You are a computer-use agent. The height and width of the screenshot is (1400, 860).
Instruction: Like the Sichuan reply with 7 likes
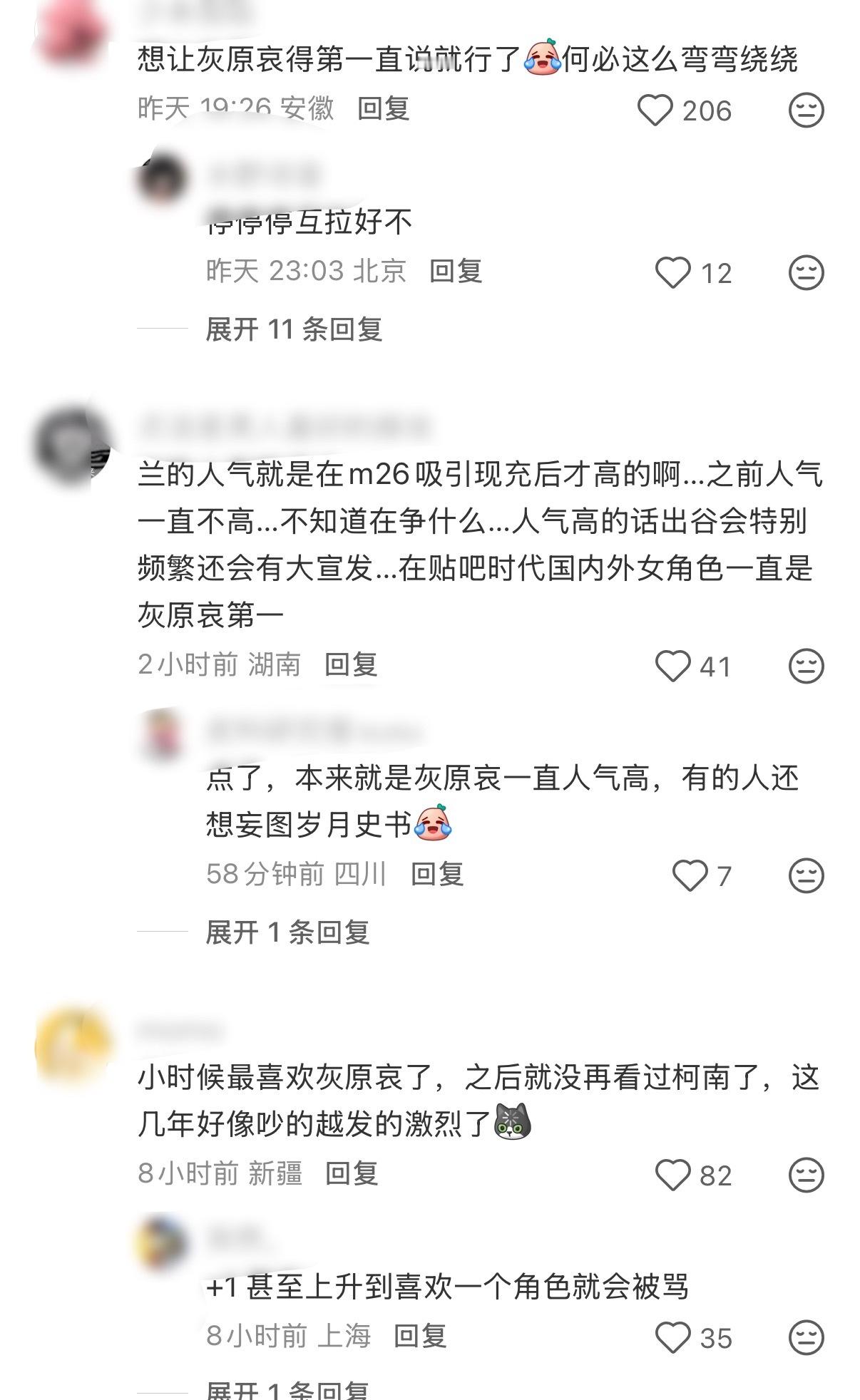pyautogui.click(x=690, y=876)
